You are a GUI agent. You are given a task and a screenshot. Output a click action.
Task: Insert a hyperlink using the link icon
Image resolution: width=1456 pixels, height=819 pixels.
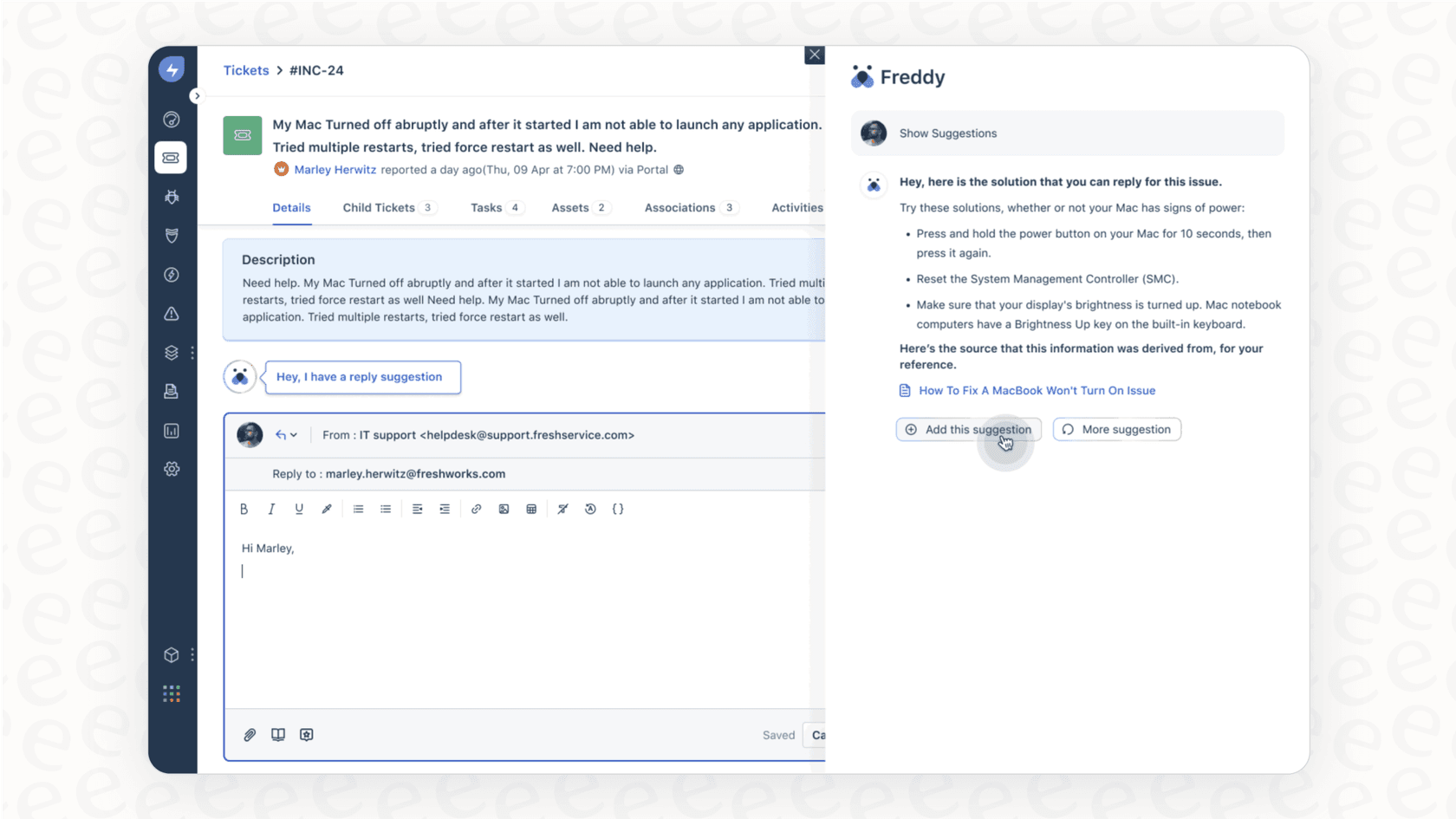point(476,509)
